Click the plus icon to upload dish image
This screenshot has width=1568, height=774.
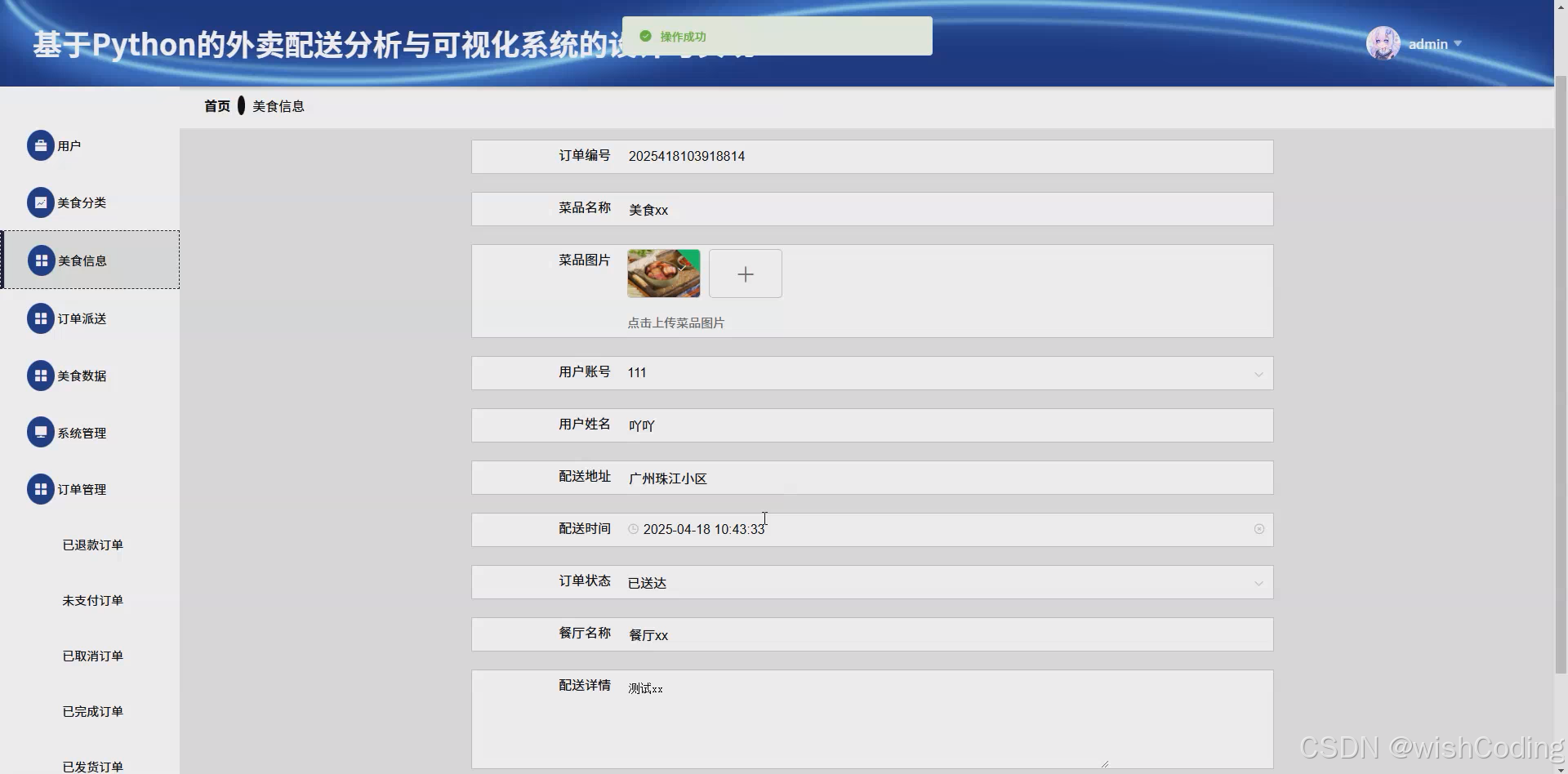tap(745, 274)
